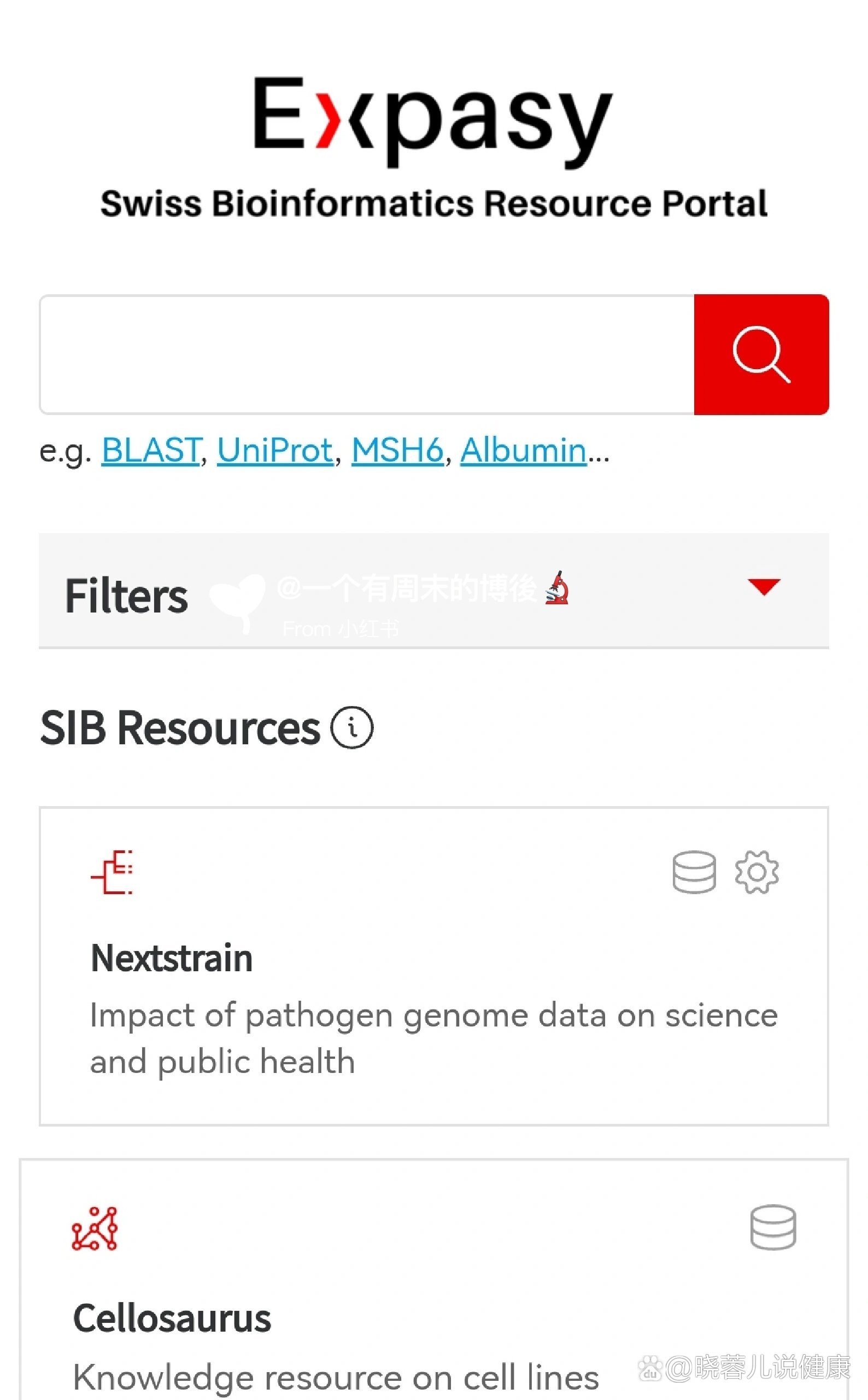Try the UniProt example query link
Image resolution: width=868 pixels, height=1400 pixels.
tap(275, 450)
